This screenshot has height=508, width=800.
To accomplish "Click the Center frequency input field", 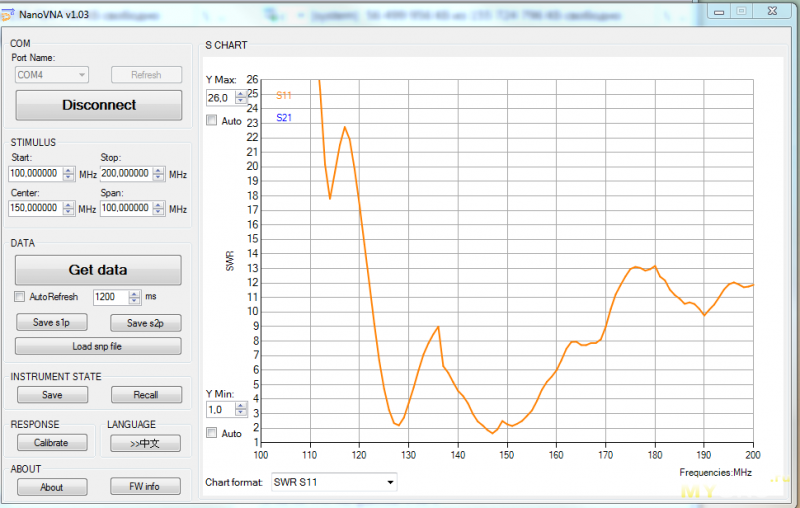I will tap(35, 208).
